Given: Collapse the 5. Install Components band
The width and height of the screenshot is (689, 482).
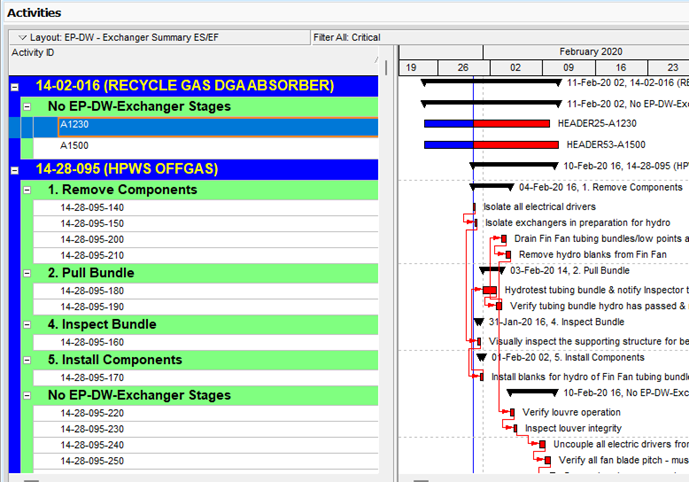Looking at the screenshot, I should [x=27, y=359].
